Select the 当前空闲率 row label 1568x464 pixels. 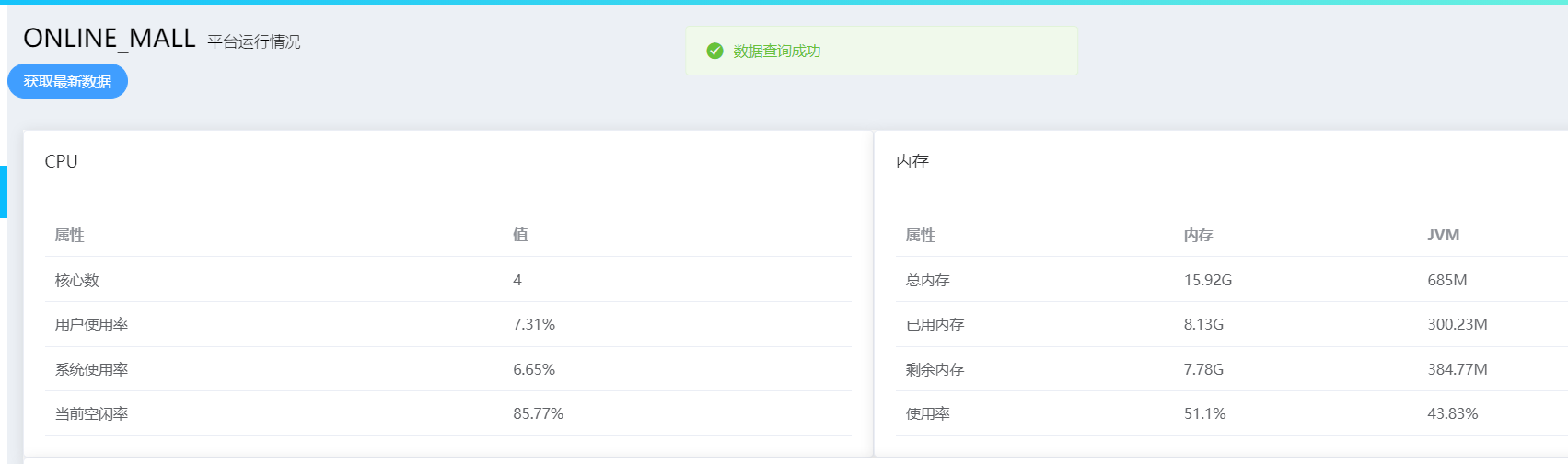92,413
